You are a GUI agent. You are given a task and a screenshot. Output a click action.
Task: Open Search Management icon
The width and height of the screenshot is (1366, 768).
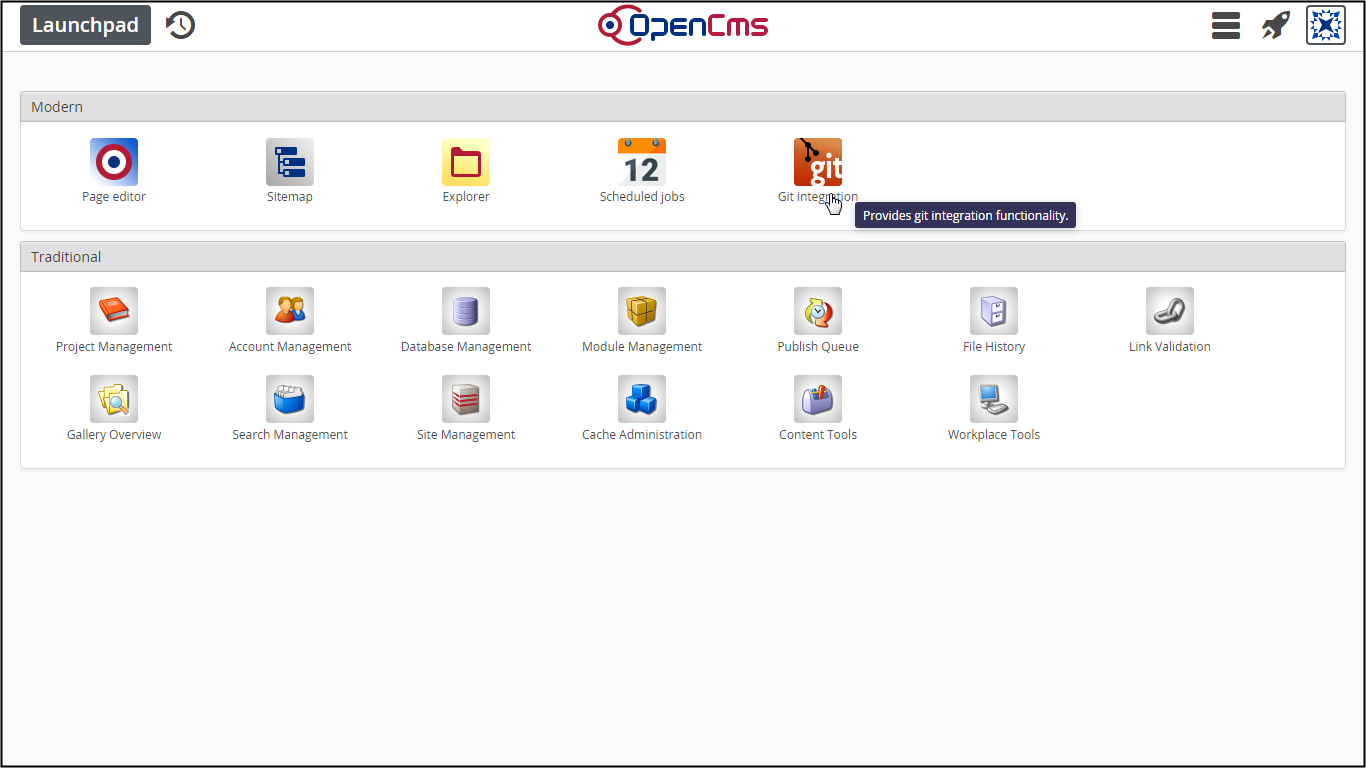pos(290,400)
